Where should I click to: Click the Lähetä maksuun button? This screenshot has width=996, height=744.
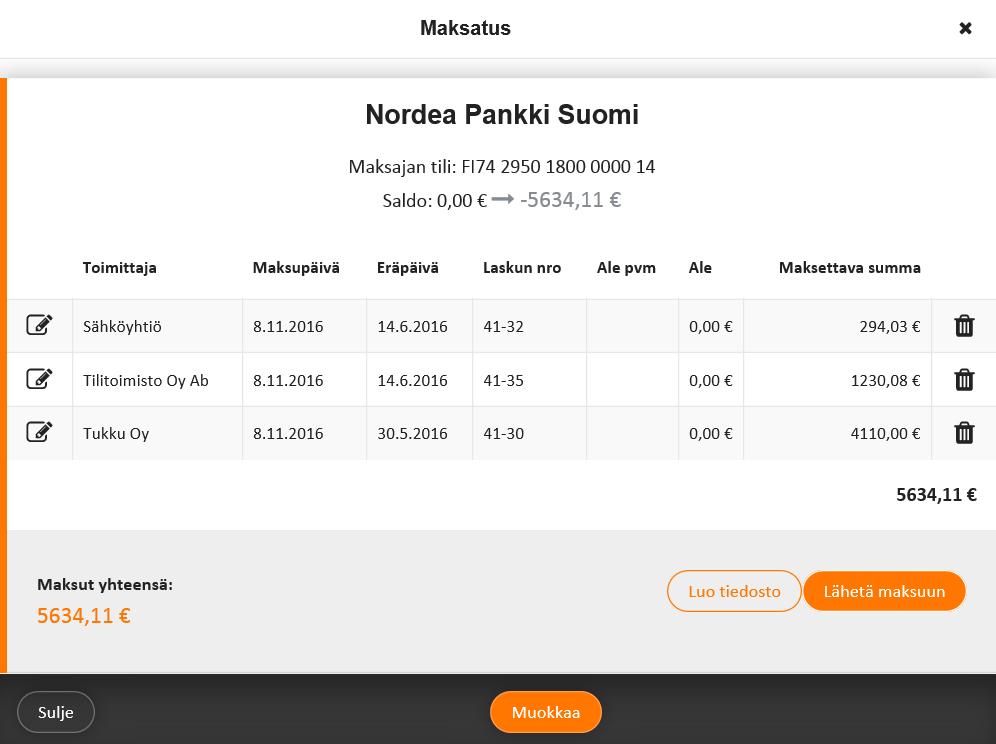884,591
